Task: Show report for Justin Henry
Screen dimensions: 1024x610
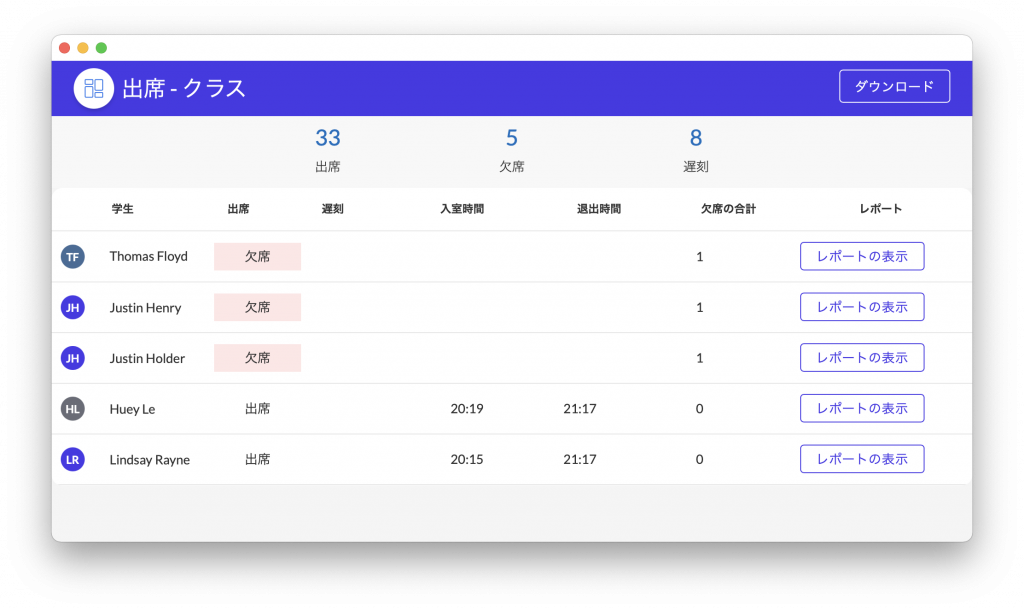Action: pyautogui.click(x=862, y=307)
